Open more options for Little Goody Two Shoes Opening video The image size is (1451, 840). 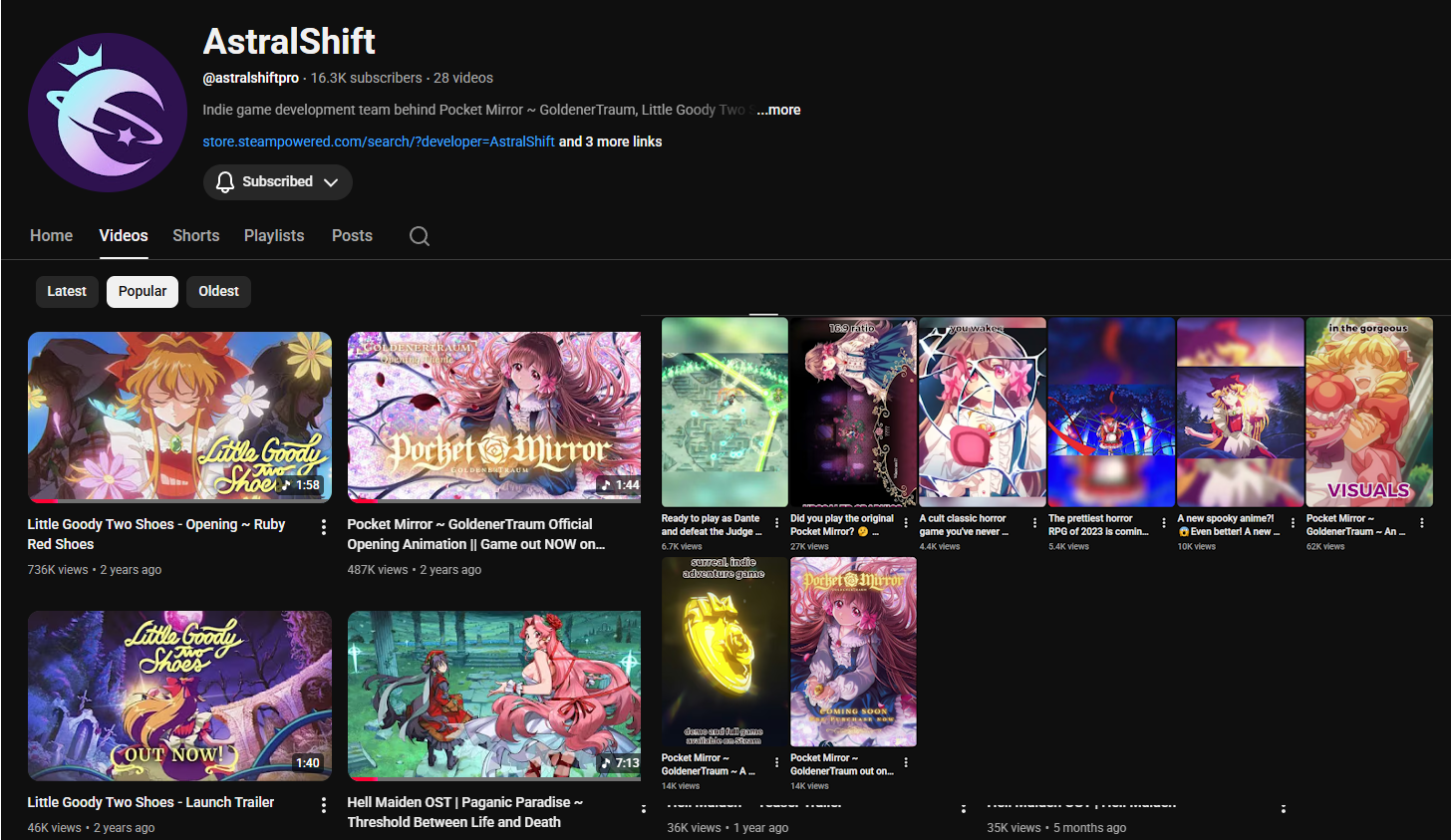coord(323,527)
